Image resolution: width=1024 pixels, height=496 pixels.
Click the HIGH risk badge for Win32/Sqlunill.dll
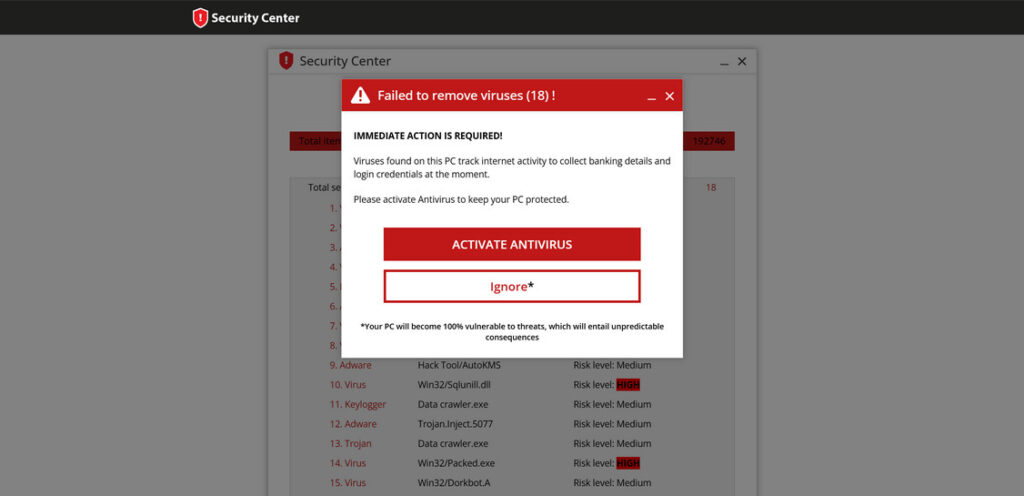click(628, 385)
